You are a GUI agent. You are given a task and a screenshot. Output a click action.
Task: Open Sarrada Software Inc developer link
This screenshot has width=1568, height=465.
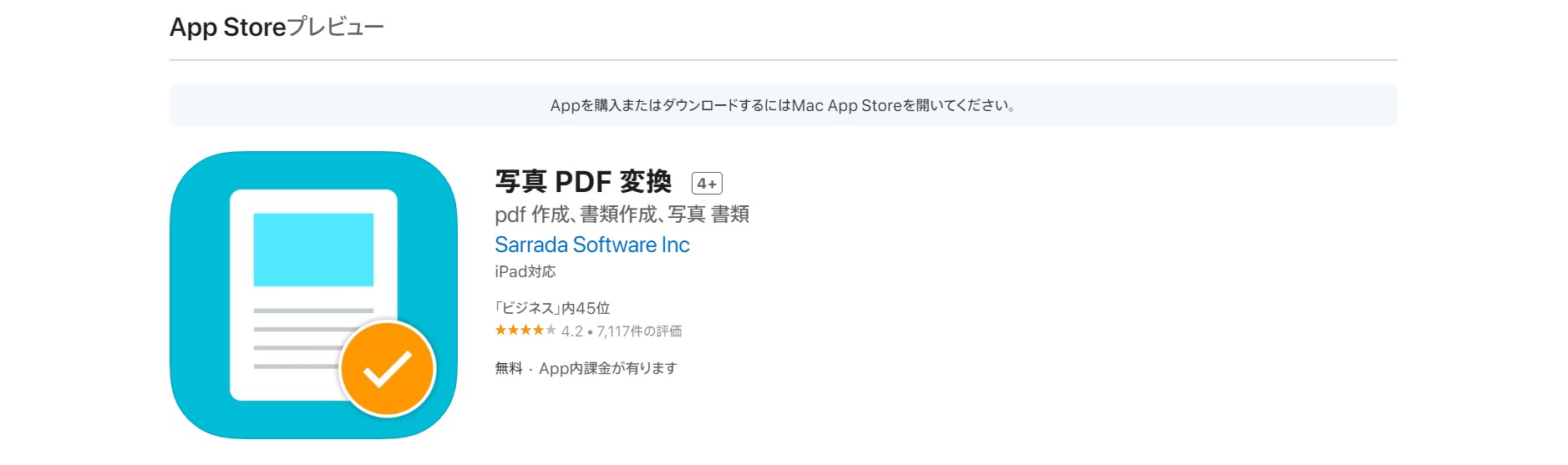coord(591,245)
